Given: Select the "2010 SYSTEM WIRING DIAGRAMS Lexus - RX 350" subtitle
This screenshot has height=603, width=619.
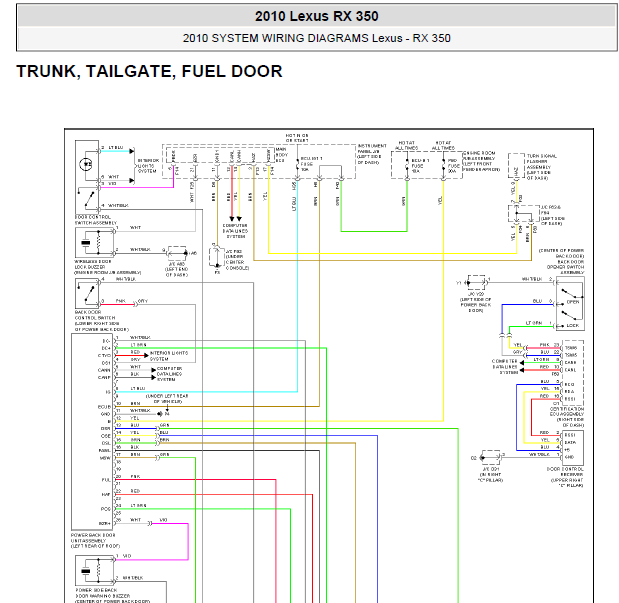Looking at the screenshot, I should tap(316, 38).
